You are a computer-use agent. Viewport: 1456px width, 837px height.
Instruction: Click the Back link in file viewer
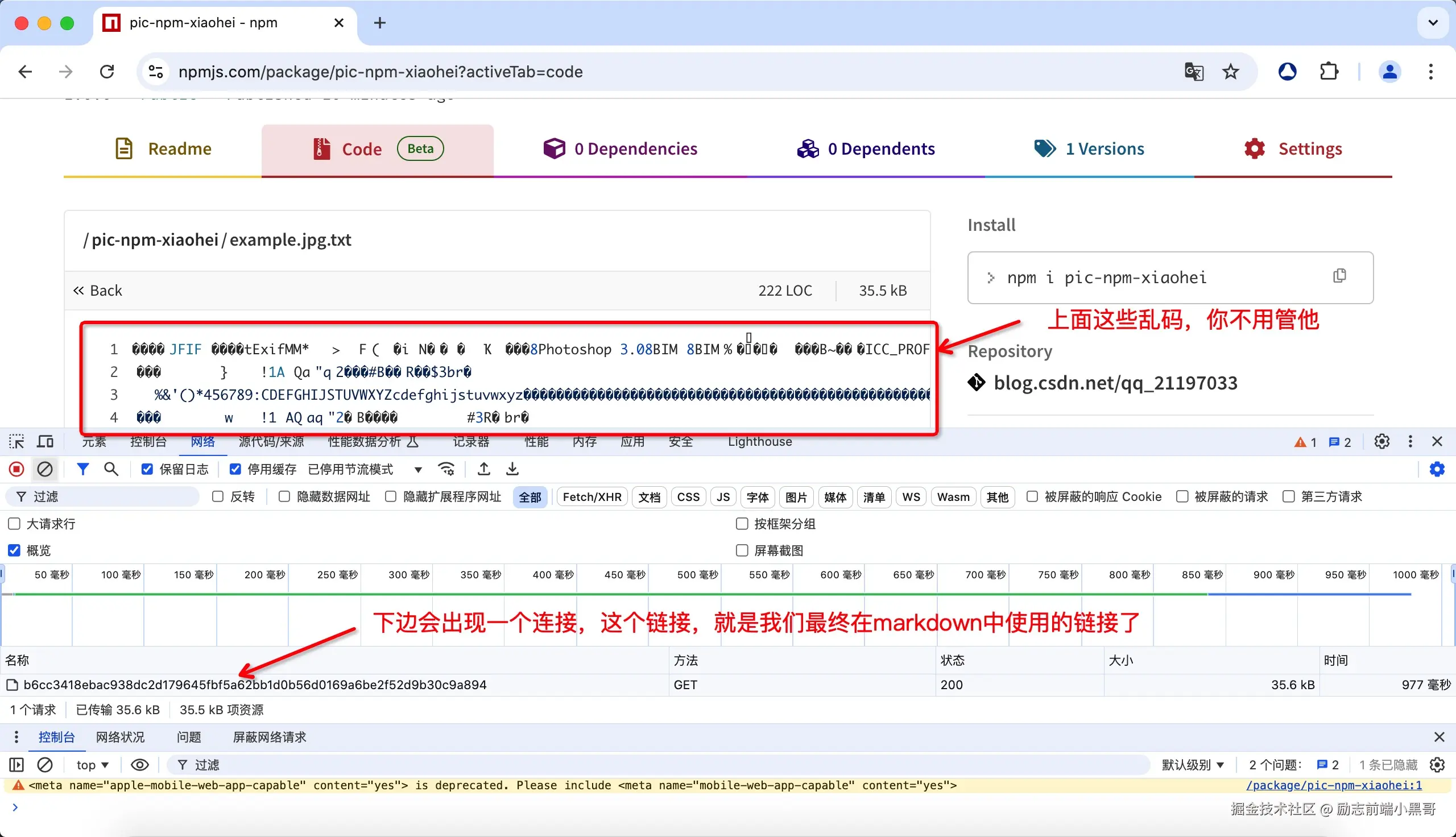click(x=98, y=291)
